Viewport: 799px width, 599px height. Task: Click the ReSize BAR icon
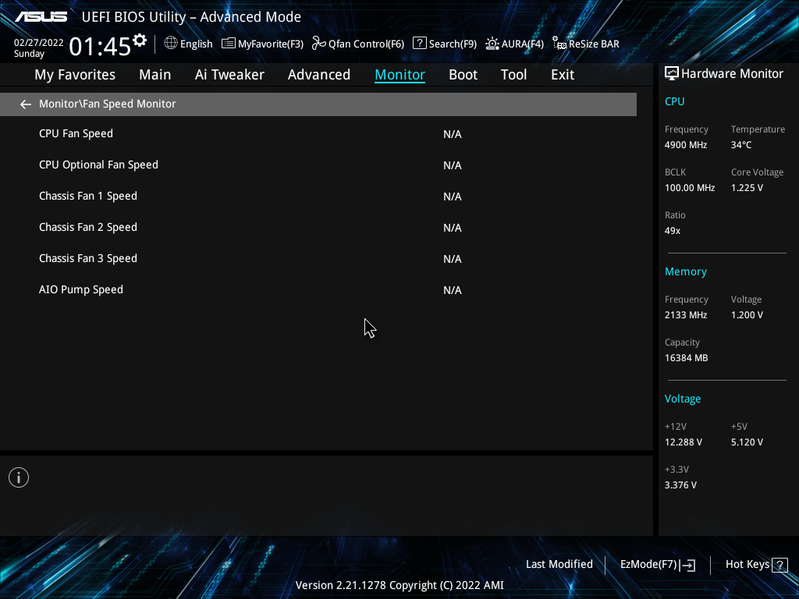560,44
